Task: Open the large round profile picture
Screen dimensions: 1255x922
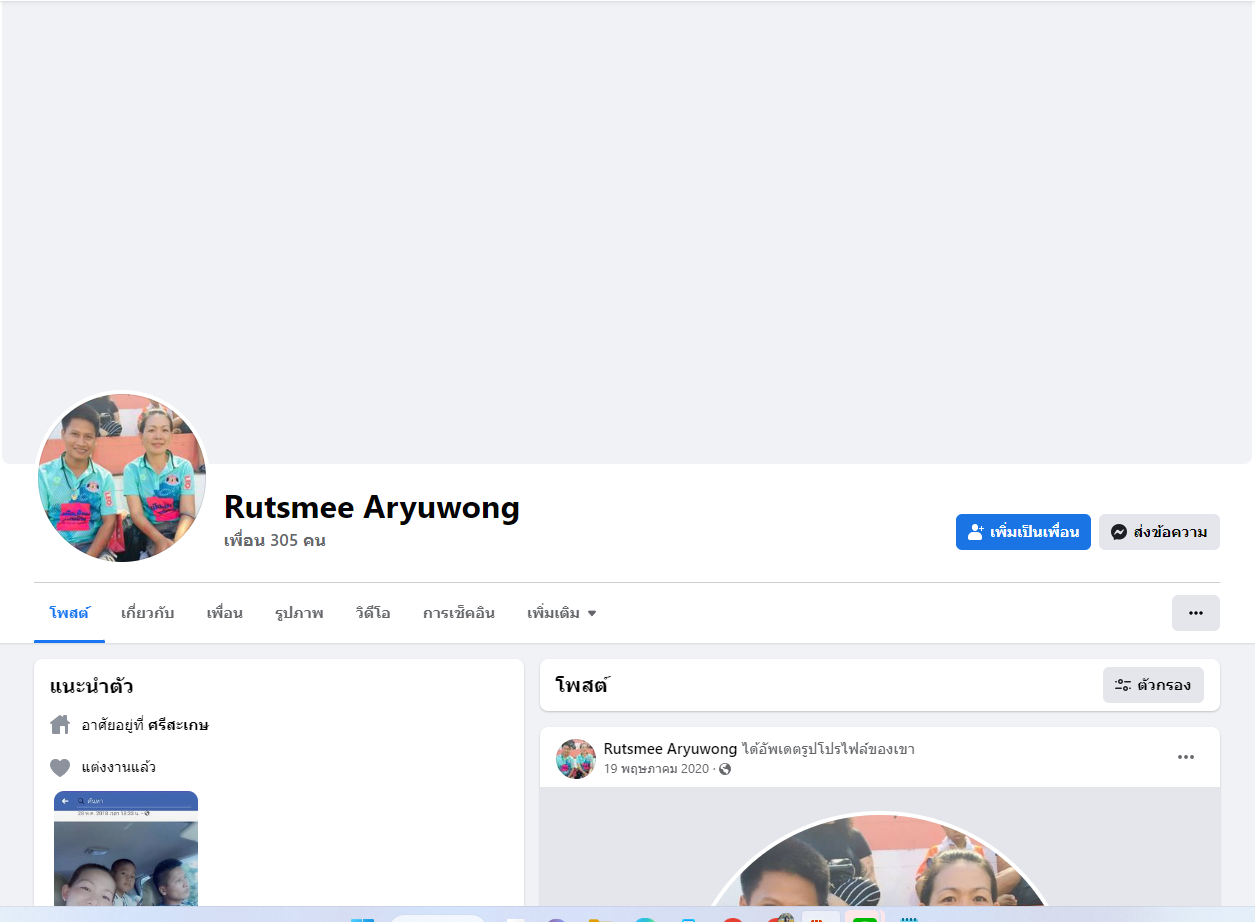Action: click(122, 477)
